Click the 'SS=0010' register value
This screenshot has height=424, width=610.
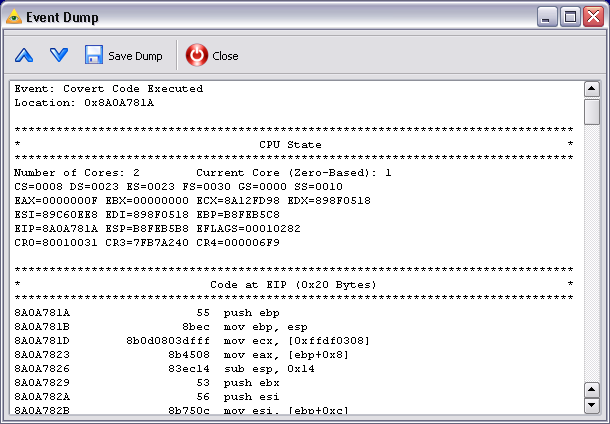coord(318,187)
